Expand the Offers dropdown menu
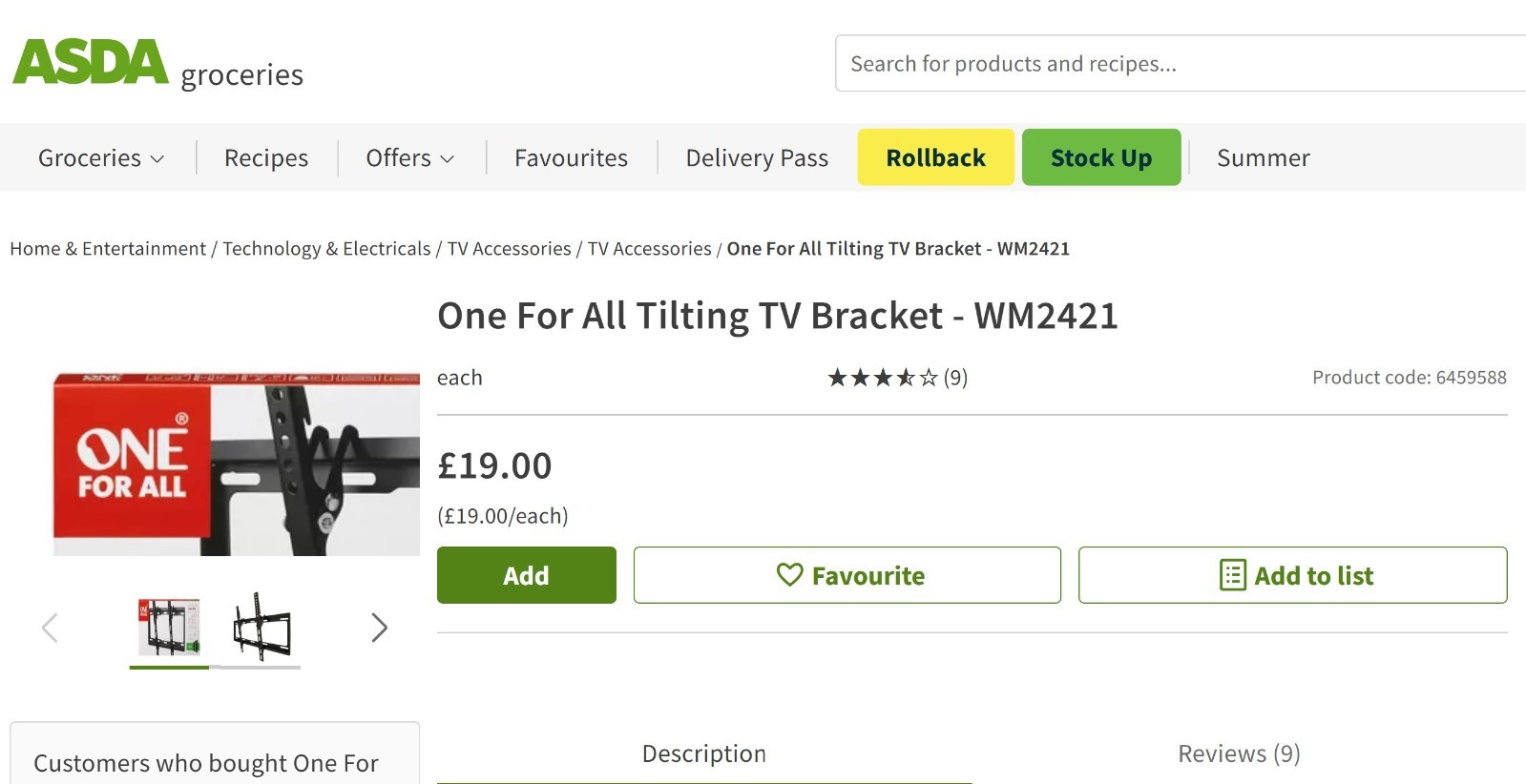Screen dimensions: 1526x784 (409, 158)
